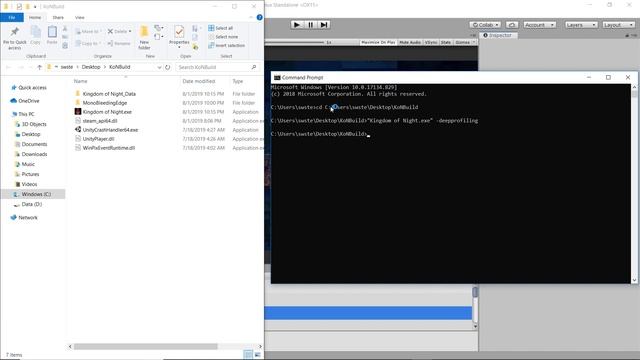Click the Paste clipboard icon
Image resolution: width=640 pixels, height=360 pixels.
click(x=52, y=32)
